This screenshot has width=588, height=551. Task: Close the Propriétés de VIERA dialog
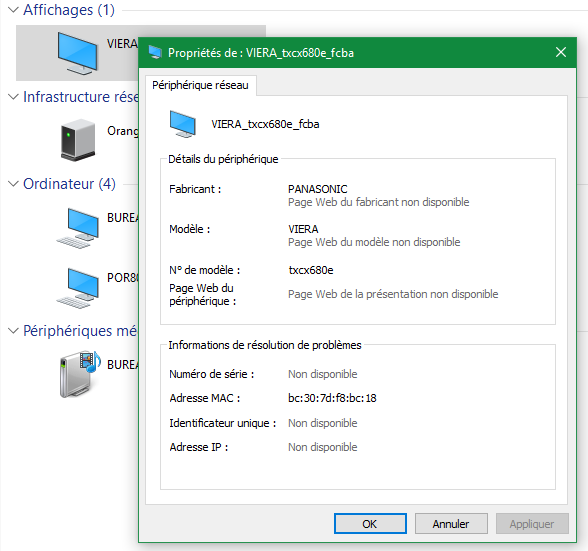561,53
